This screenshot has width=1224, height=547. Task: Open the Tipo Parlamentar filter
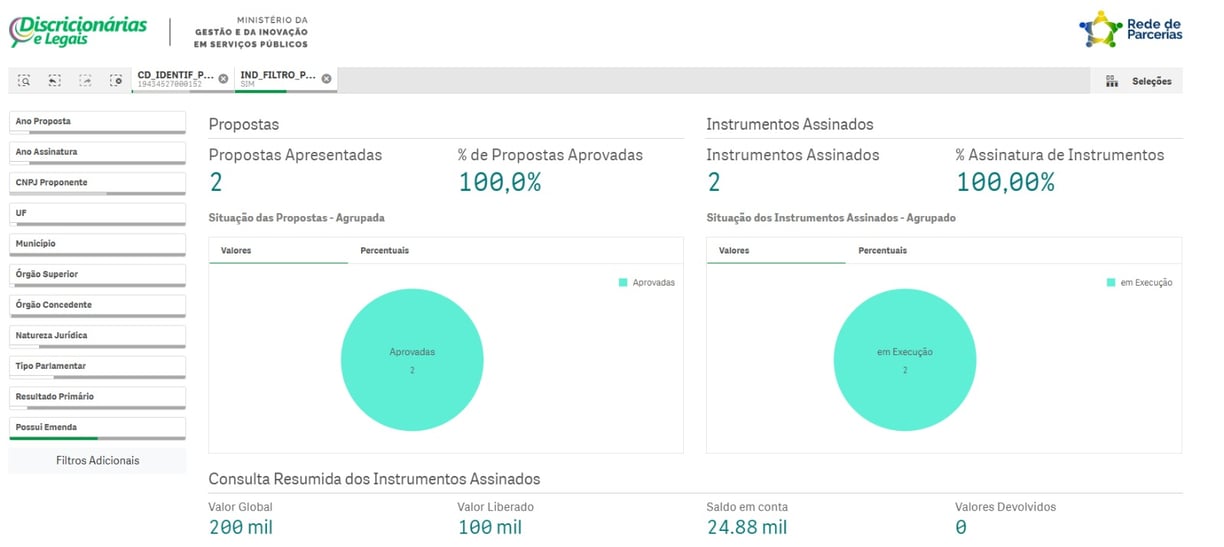(x=97, y=367)
